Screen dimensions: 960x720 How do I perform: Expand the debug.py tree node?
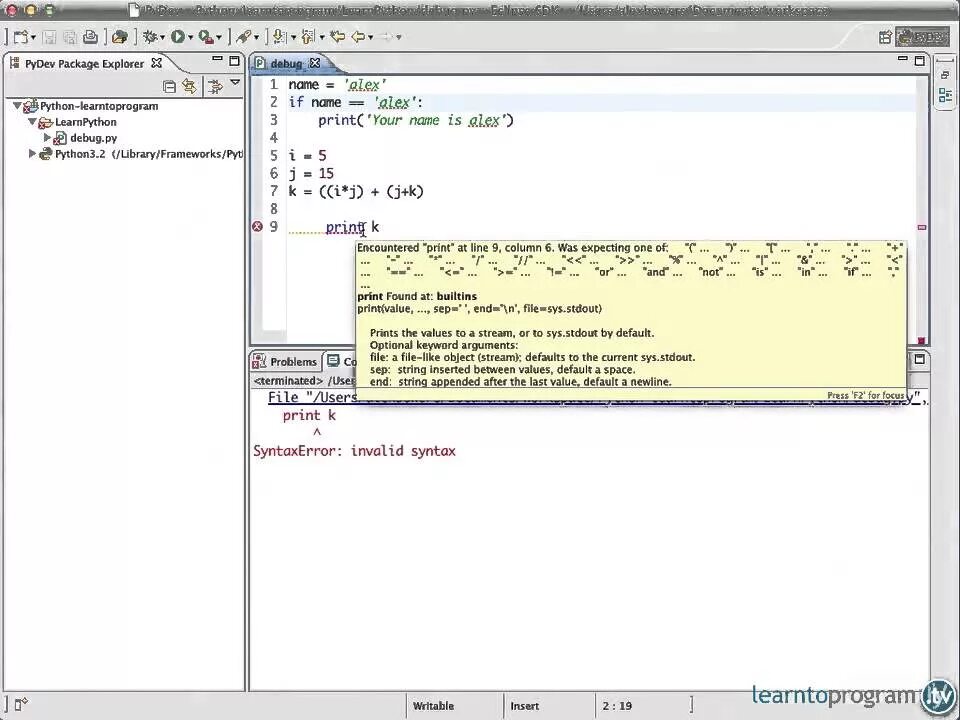pos(47,137)
